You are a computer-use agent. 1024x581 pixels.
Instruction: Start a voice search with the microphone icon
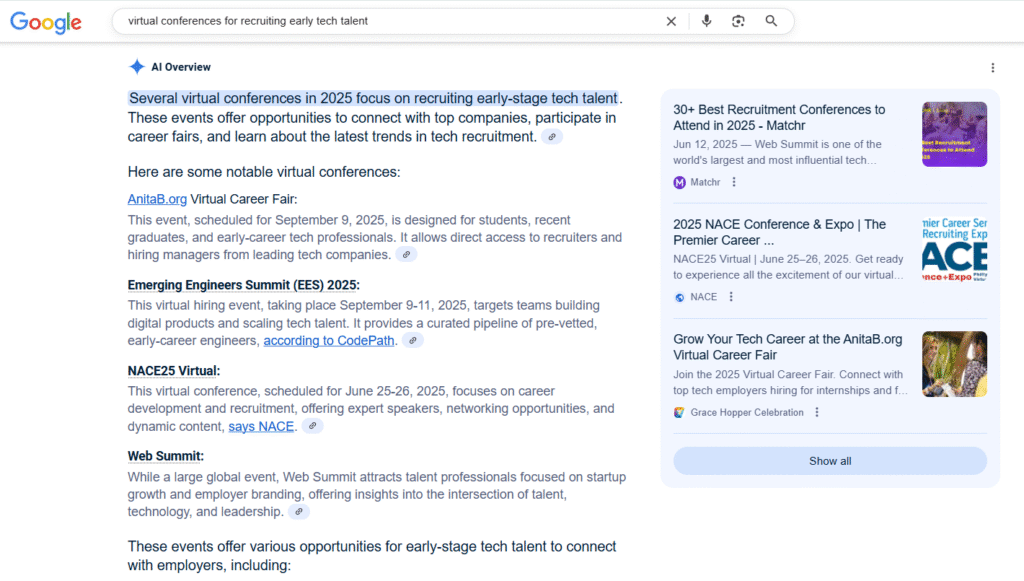[707, 20]
